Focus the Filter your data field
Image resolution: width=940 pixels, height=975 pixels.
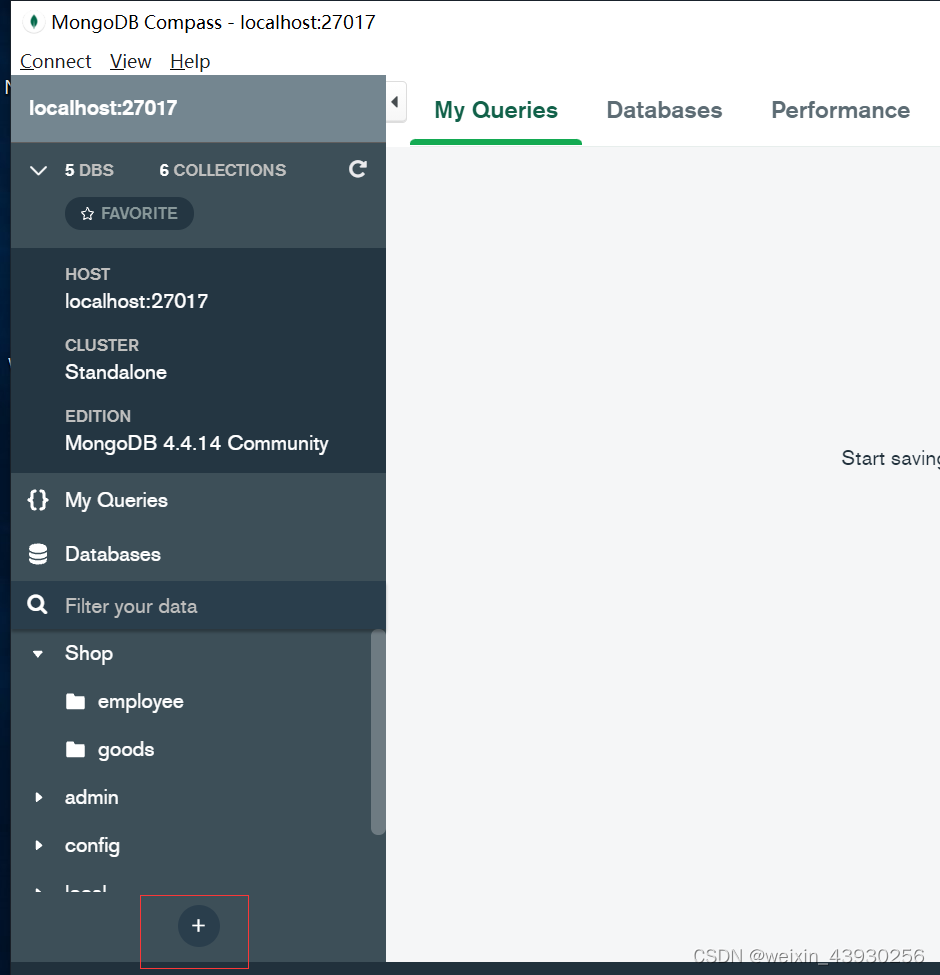tap(198, 606)
